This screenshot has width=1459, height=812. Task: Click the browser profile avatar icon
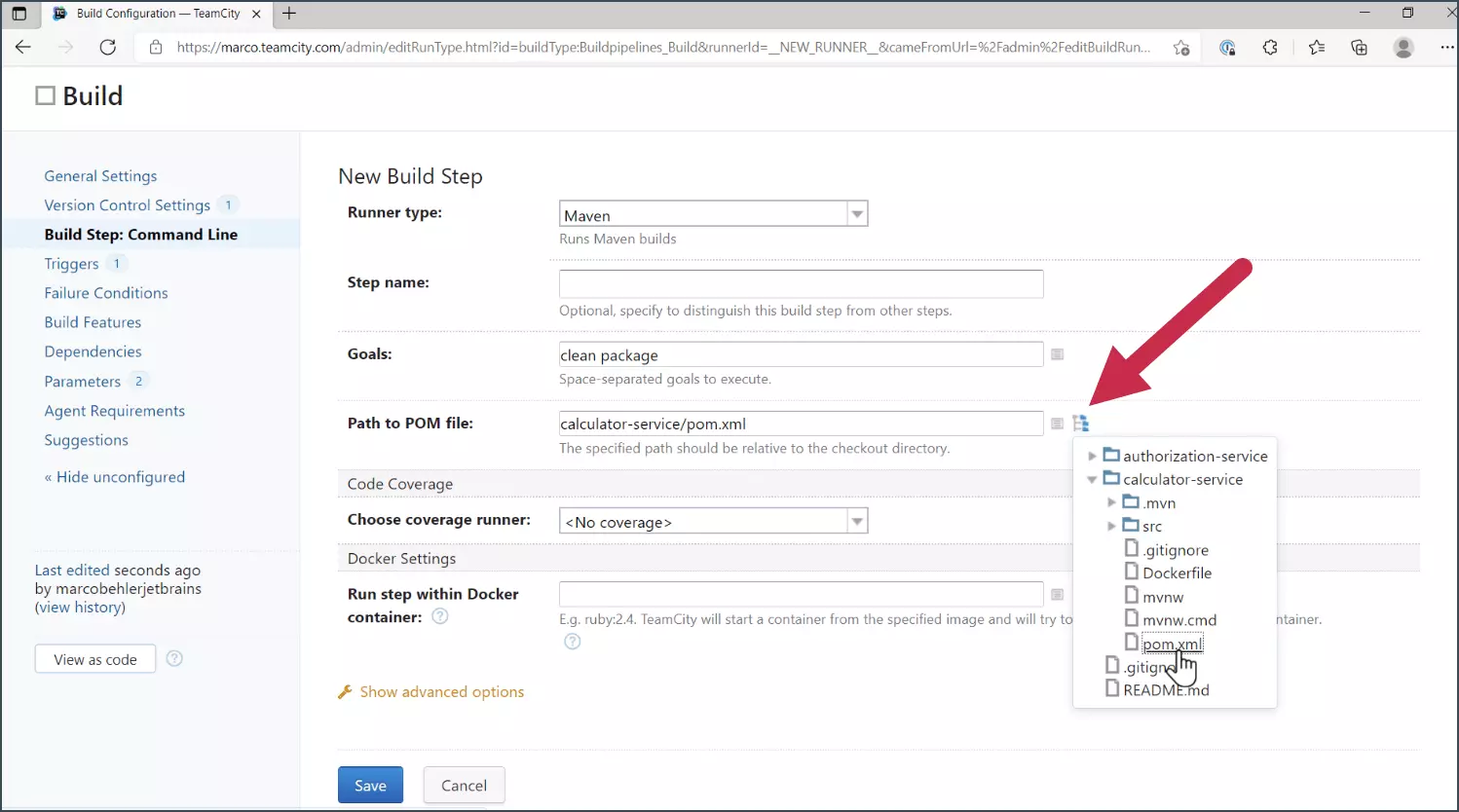pyautogui.click(x=1403, y=47)
